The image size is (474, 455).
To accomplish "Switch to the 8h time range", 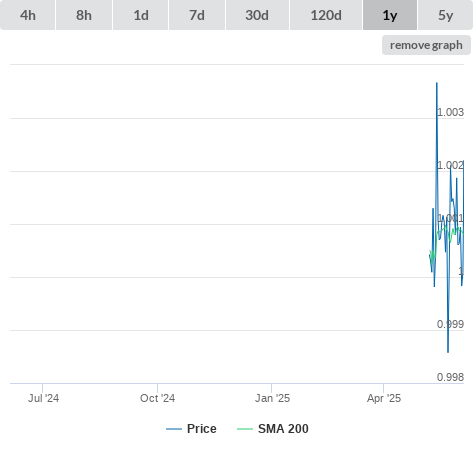I will click(84, 15).
